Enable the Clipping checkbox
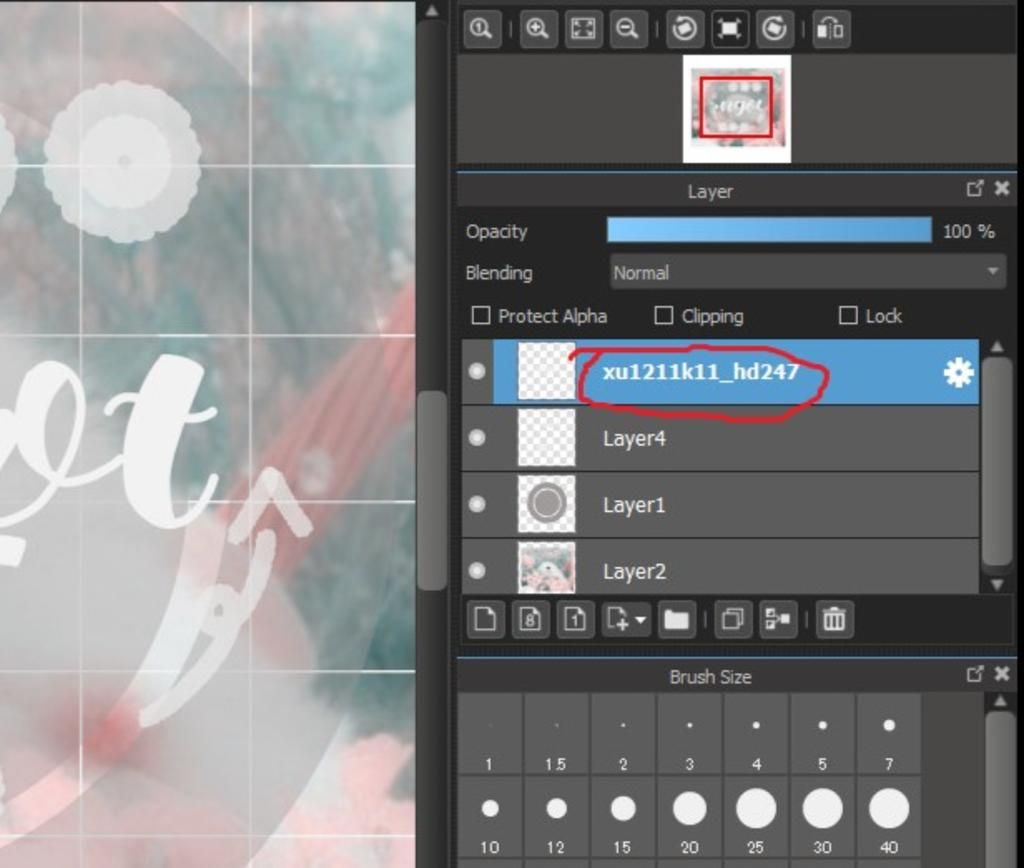This screenshot has height=868, width=1024. click(664, 315)
